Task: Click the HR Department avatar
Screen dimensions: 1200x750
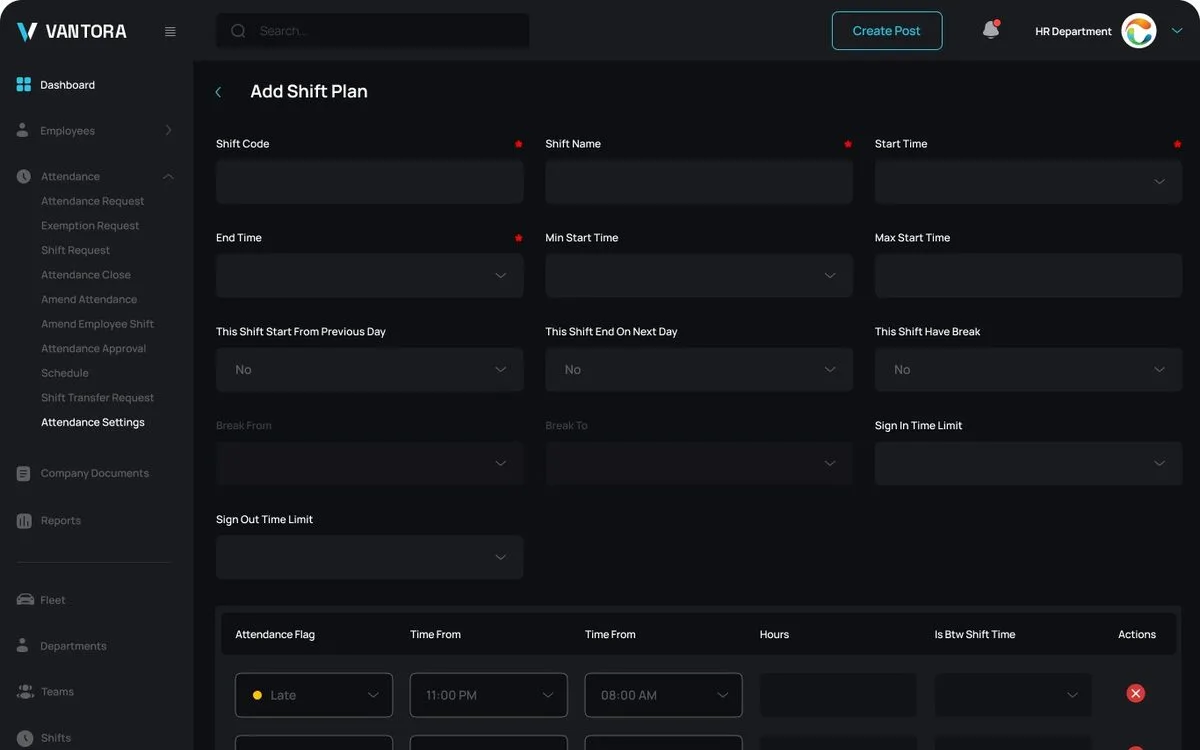Action: (x=1138, y=31)
